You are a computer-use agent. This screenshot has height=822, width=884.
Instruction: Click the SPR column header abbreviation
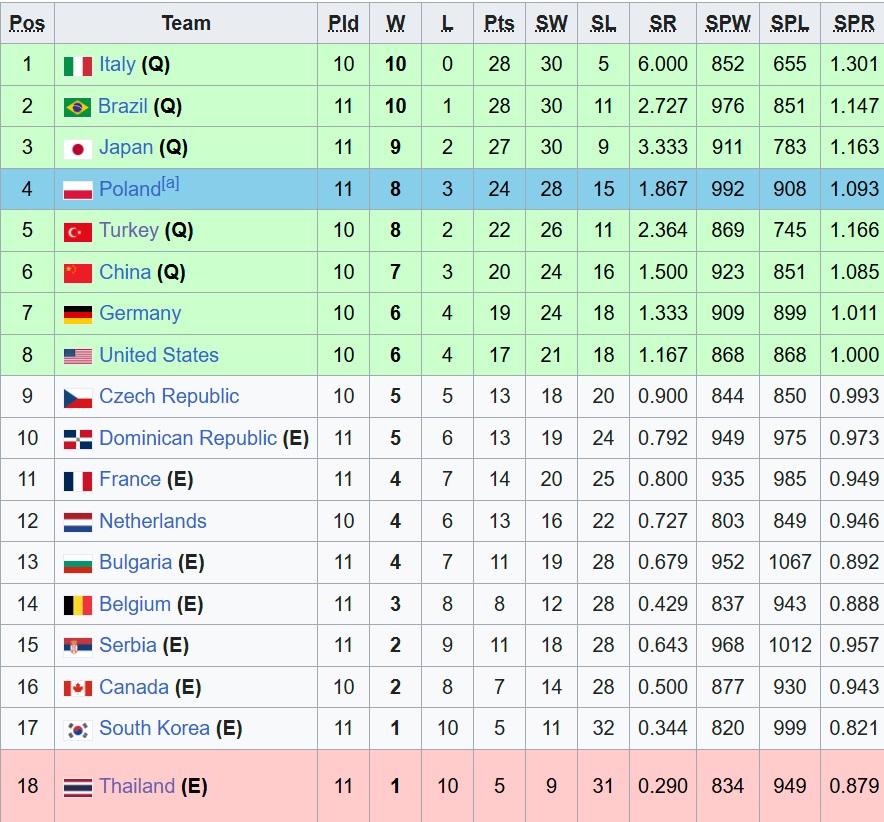click(x=853, y=23)
